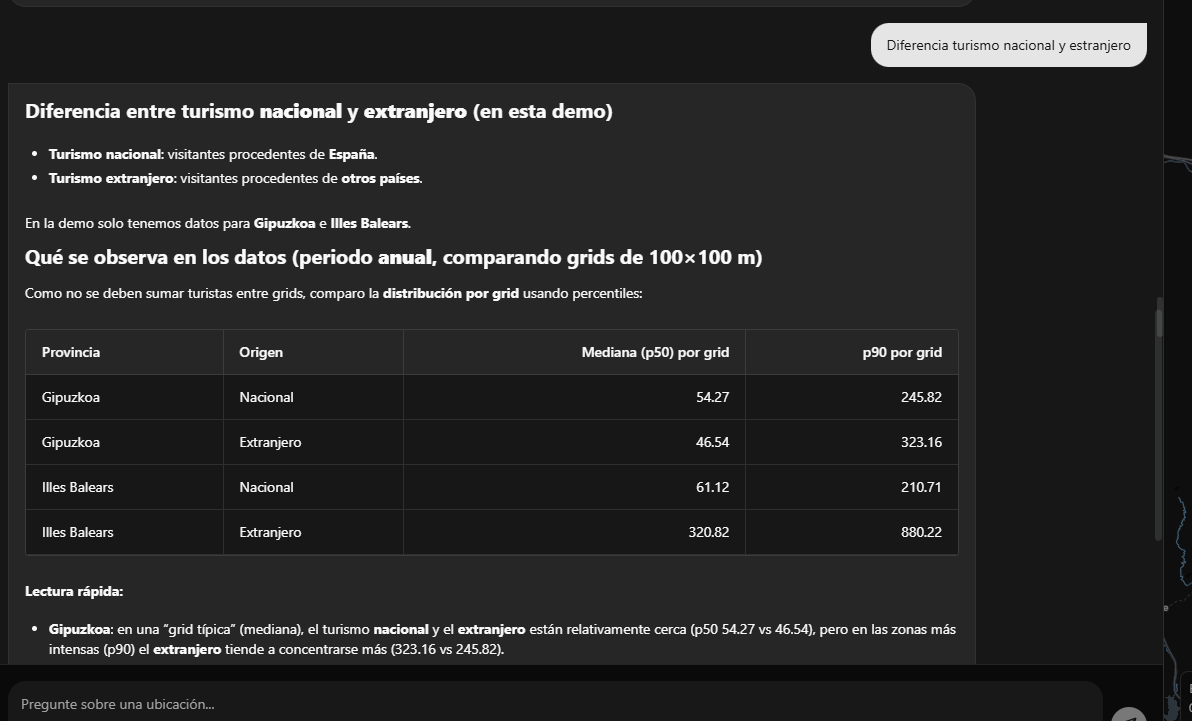Click the 'Mediana (p50) por grid' header
Screen dimensions: 1192x721
point(655,352)
